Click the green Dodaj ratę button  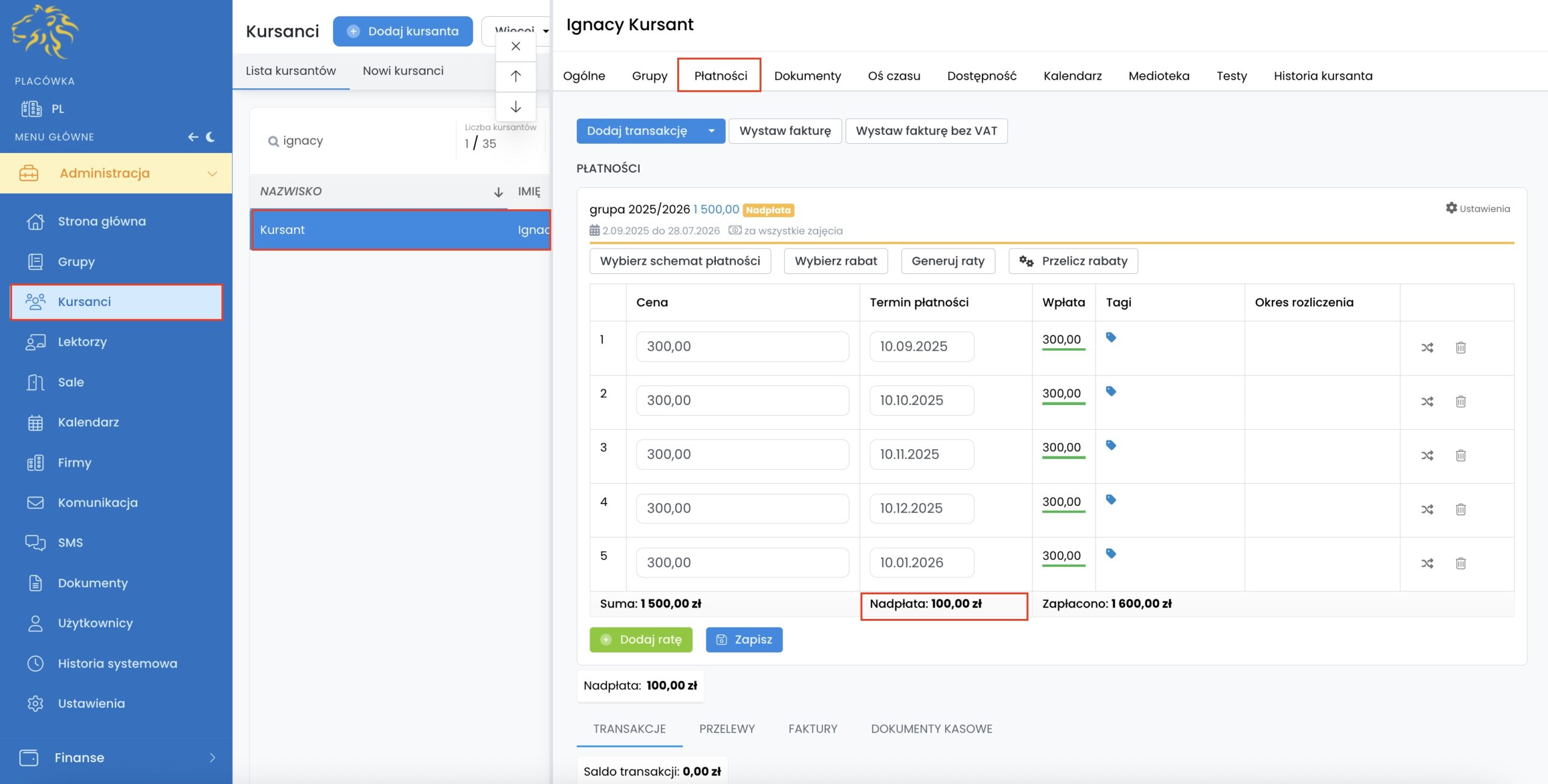(641, 640)
